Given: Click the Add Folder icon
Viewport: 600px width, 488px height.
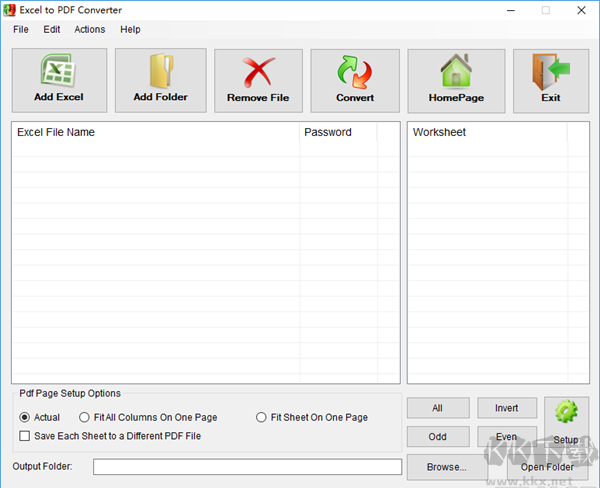Looking at the screenshot, I should pyautogui.click(x=160, y=72).
